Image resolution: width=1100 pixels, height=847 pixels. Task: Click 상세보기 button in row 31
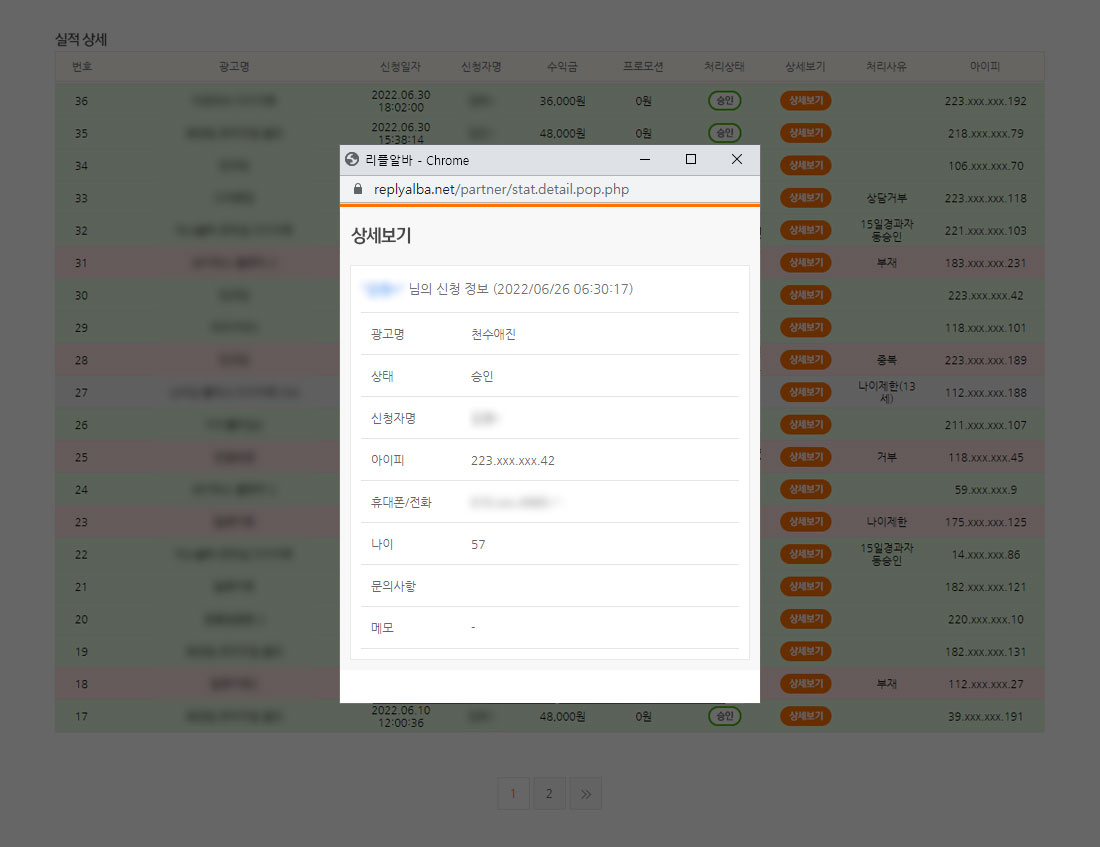click(x=805, y=263)
